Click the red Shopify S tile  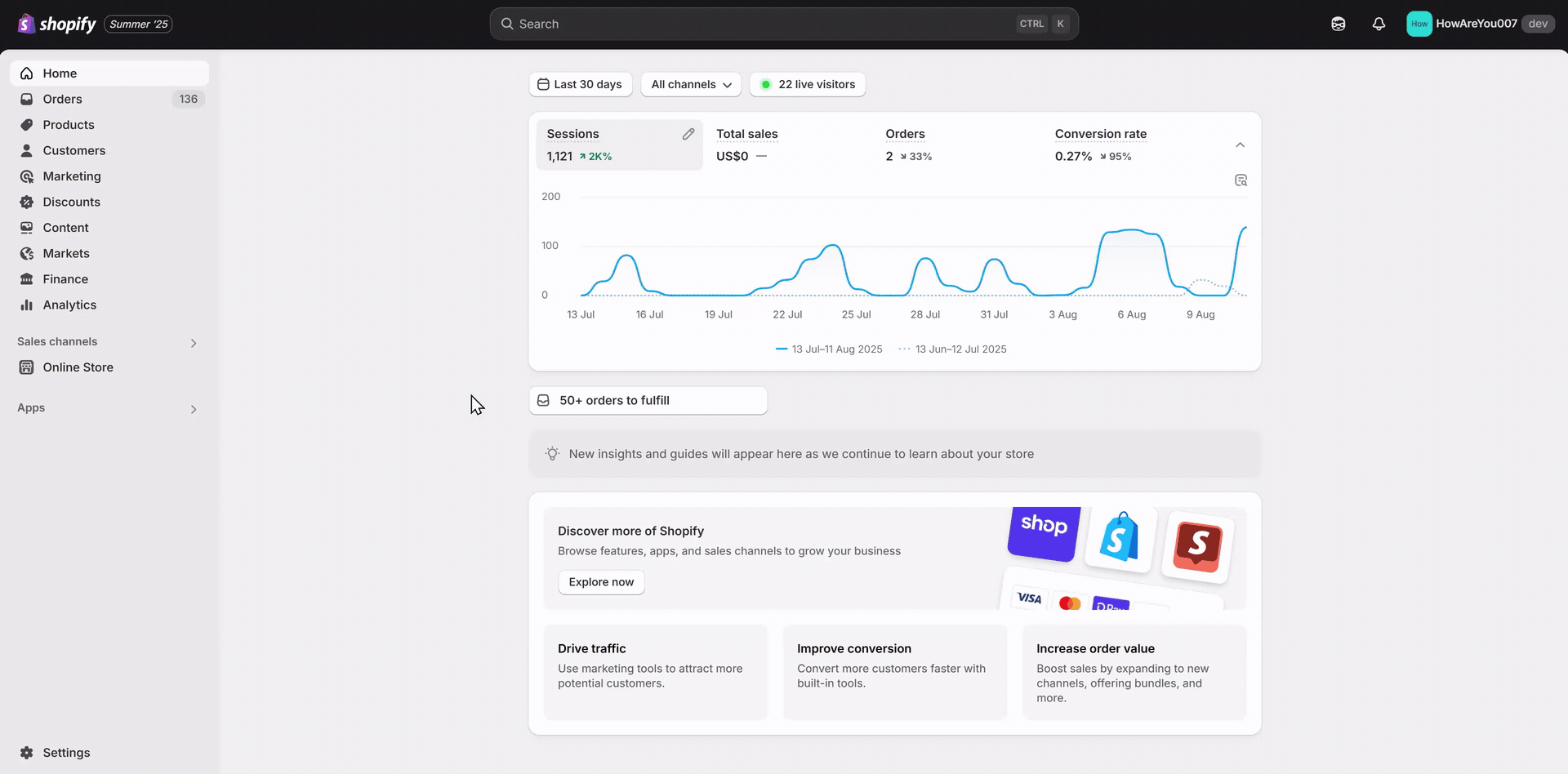(1197, 546)
